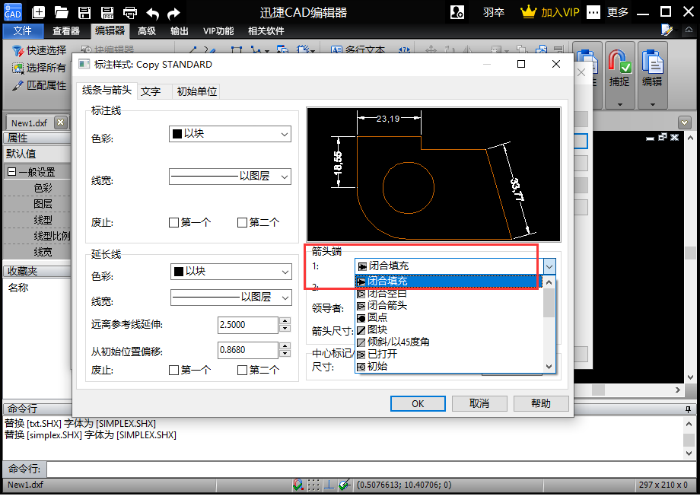Screen dimensions: 700x495
Task: Open the dropdown arrow under the Snap button
Action: click(620, 104)
